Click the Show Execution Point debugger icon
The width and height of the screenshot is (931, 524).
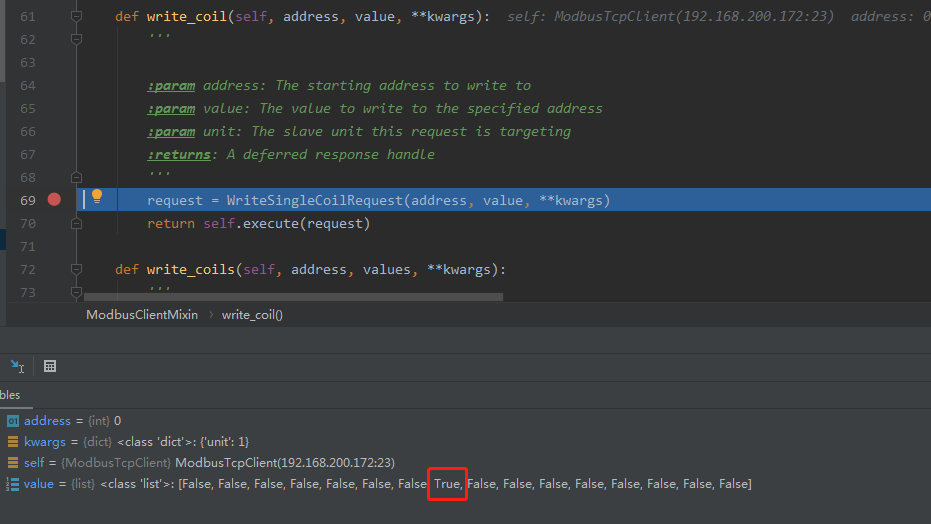[x=17, y=367]
